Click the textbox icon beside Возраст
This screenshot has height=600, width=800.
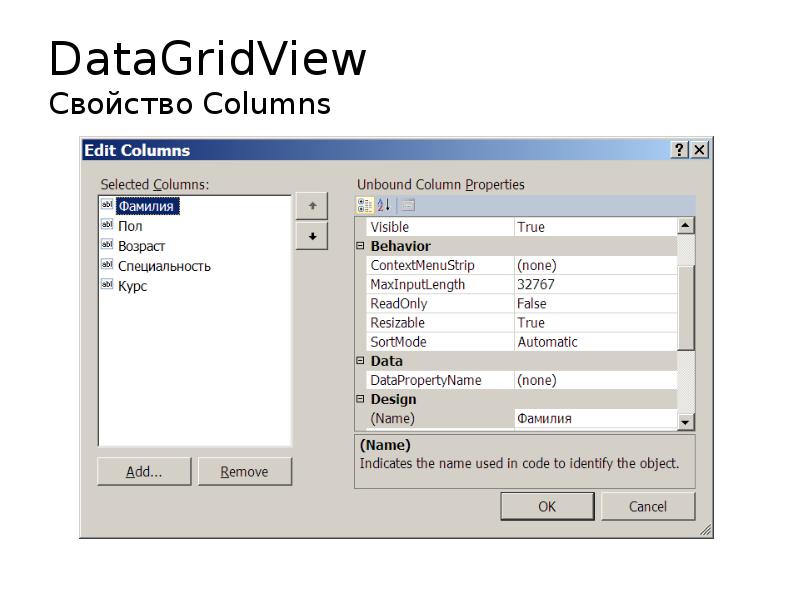pyautogui.click(x=107, y=244)
